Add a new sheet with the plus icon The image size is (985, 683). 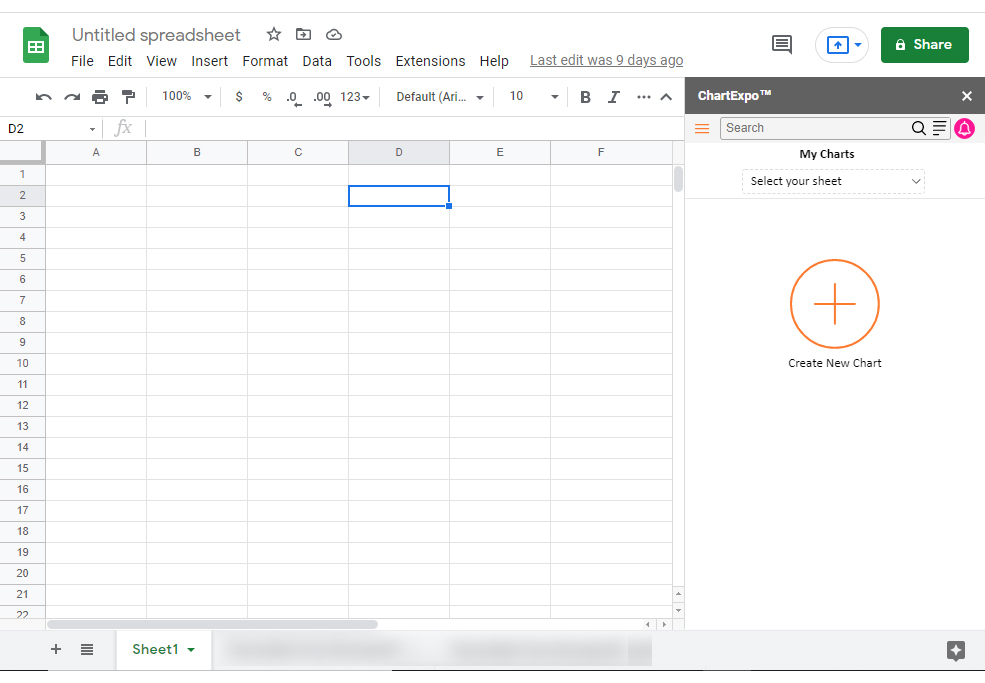[x=56, y=649]
